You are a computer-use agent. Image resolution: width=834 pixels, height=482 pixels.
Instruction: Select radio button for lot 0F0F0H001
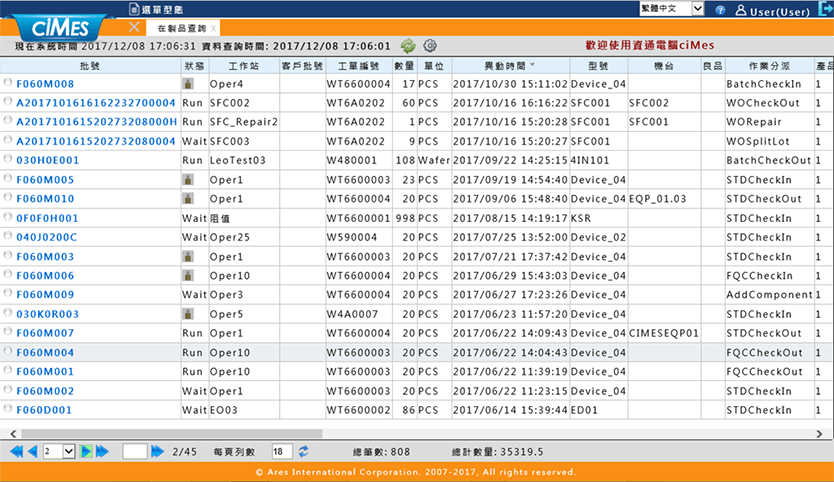pyautogui.click(x=8, y=217)
